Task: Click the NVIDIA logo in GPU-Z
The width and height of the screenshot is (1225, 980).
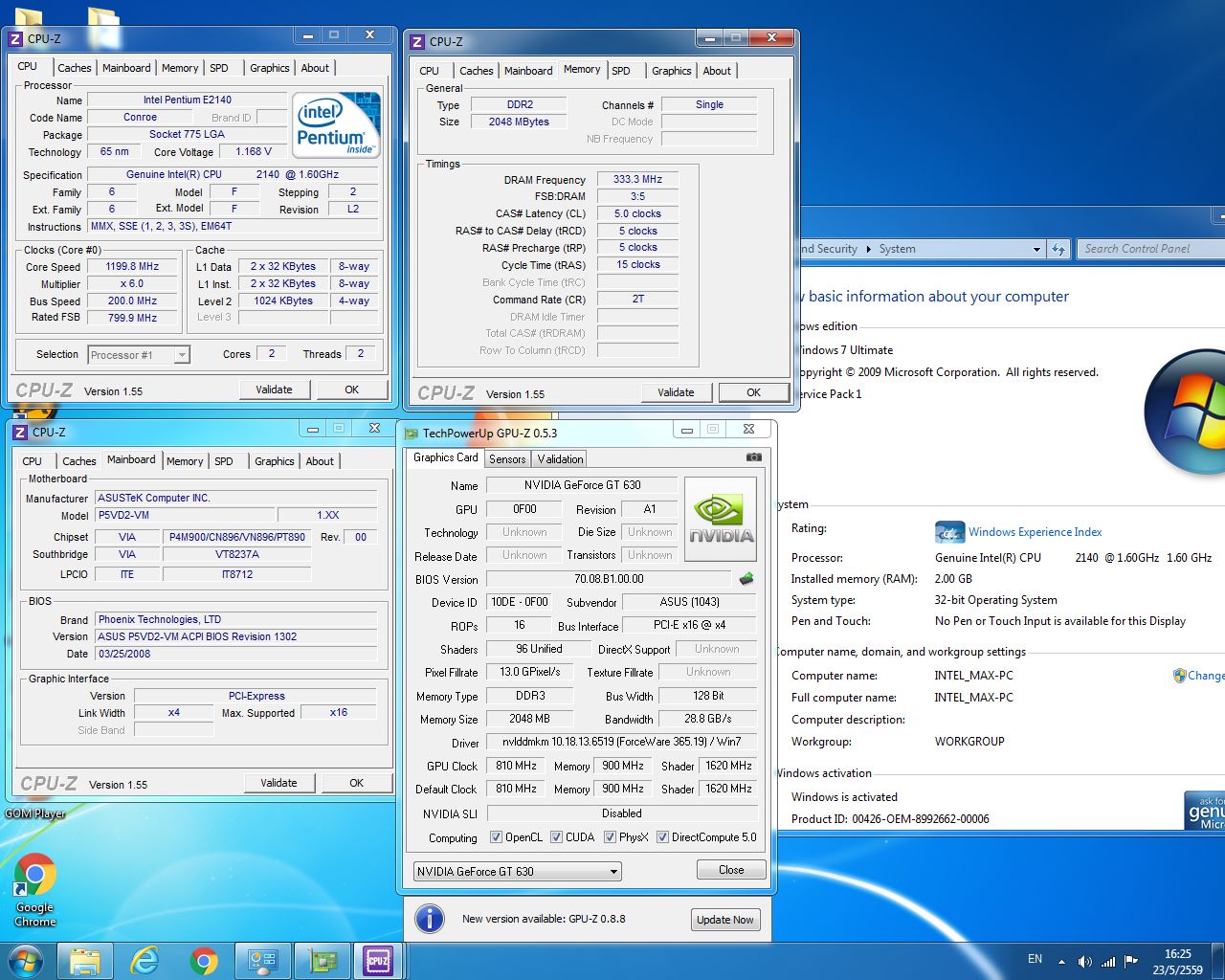Action: pyautogui.click(x=721, y=520)
